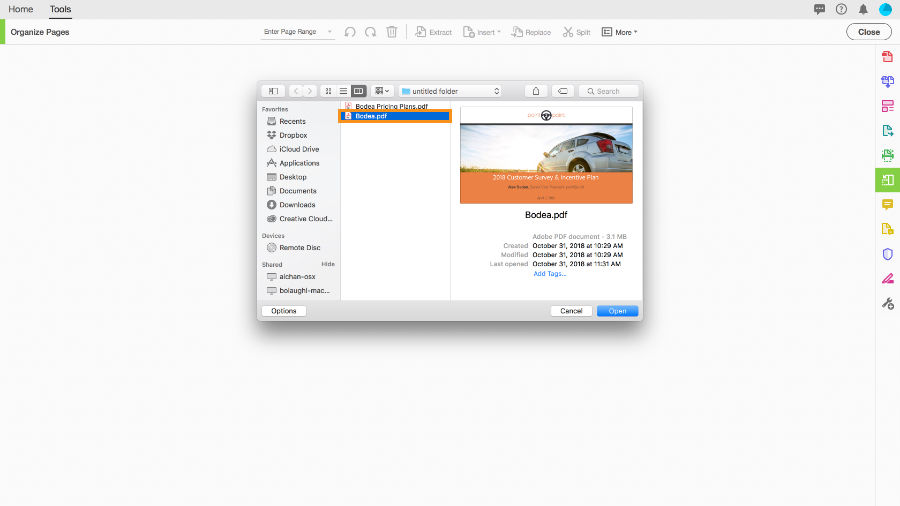The height and width of the screenshot is (506, 900).
Task: Open the green scan tool icon
Action: click(887, 155)
